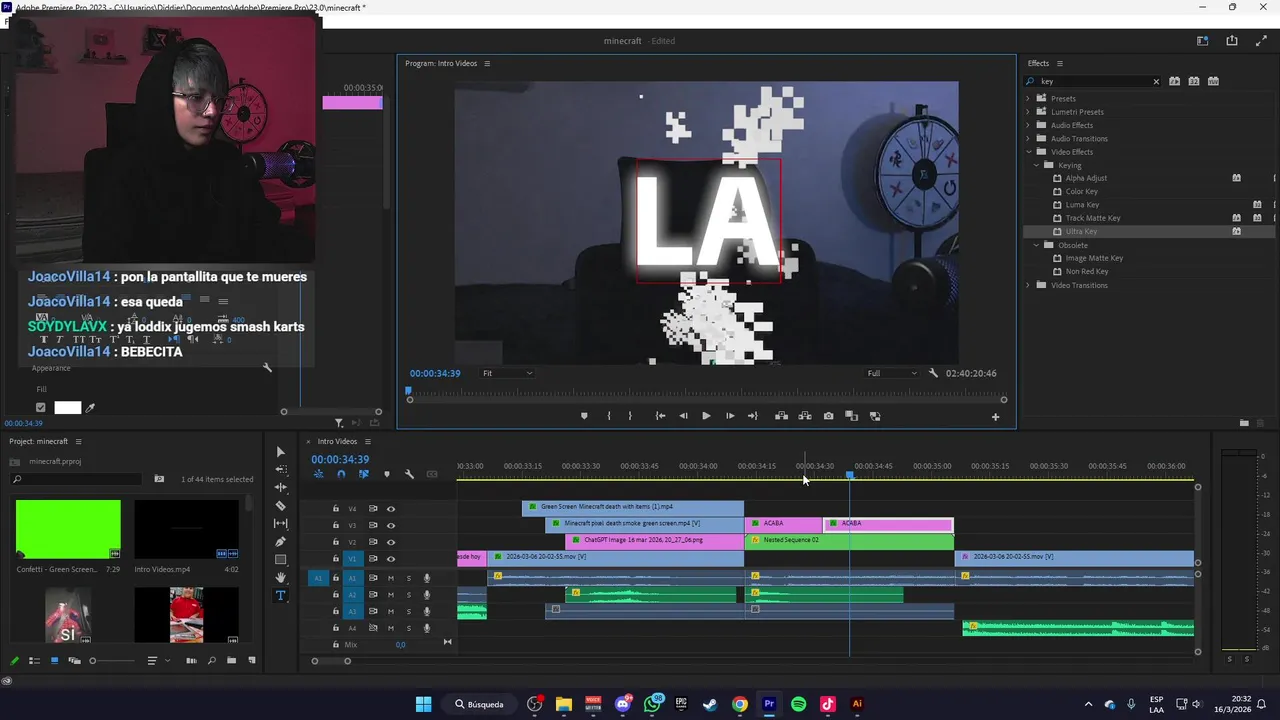Open the Quick Export icon in top bar

point(1232,41)
